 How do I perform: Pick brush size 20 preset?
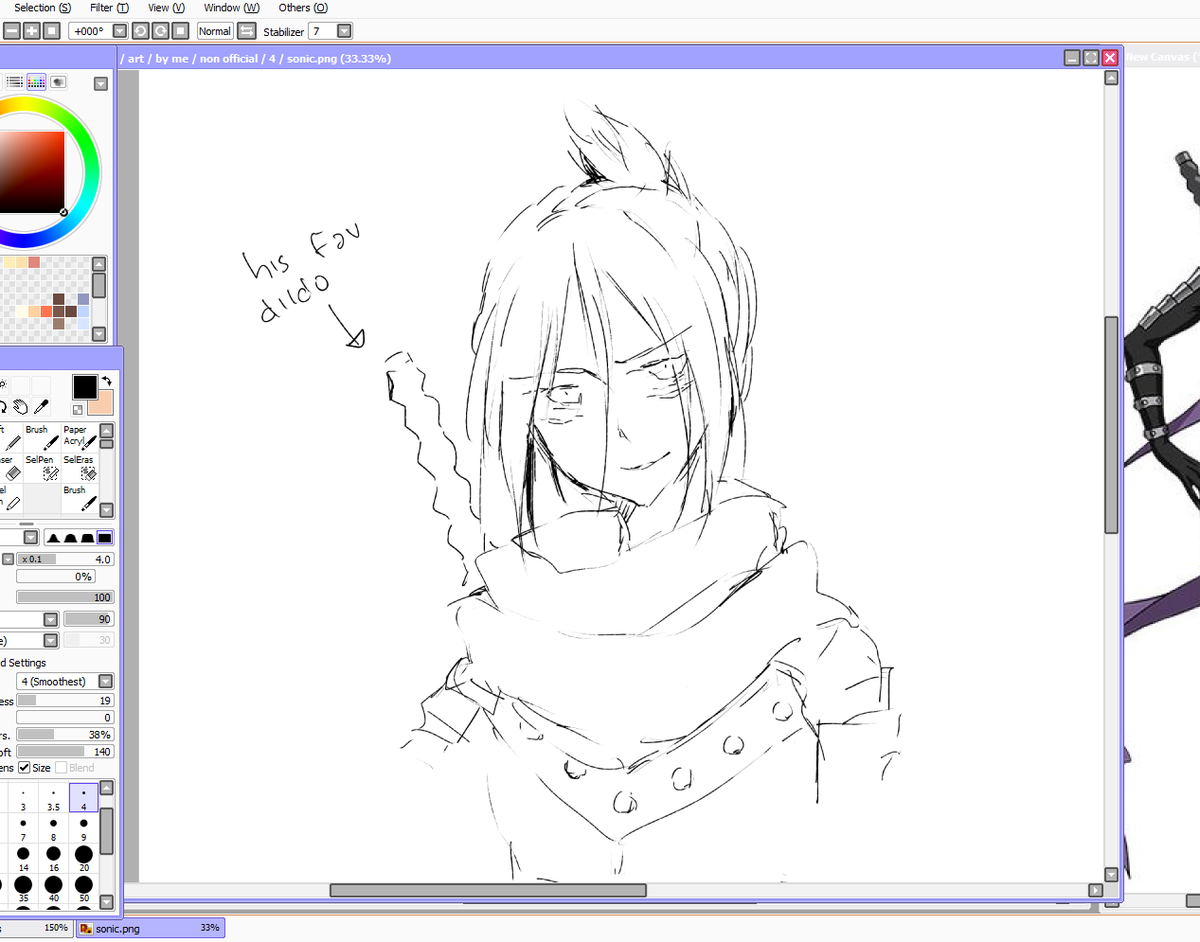coord(84,859)
